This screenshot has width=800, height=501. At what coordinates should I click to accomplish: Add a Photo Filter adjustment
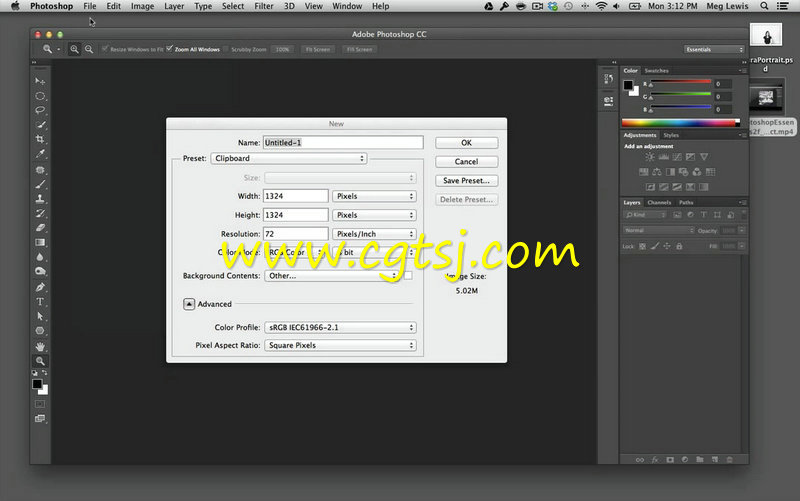click(x=684, y=172)
